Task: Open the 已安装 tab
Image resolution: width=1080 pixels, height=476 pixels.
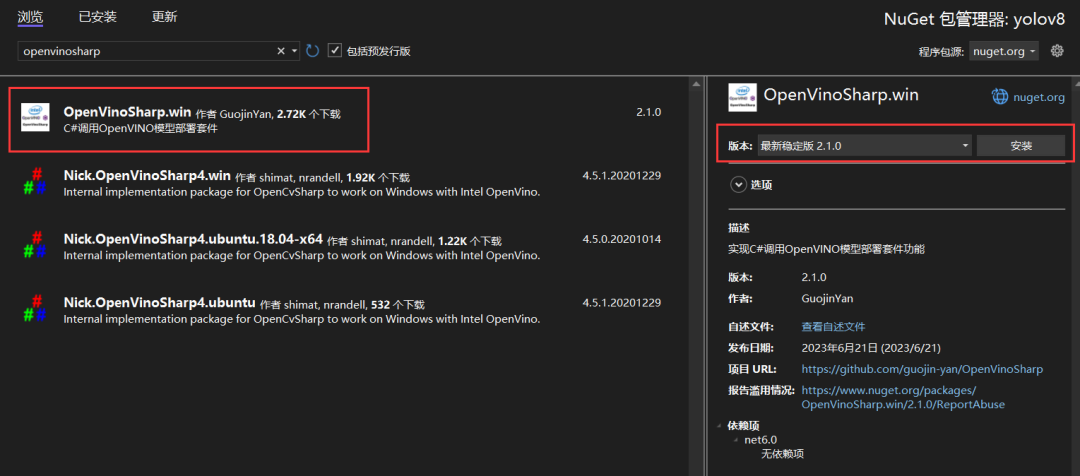Action: click(x=98, y=17)
